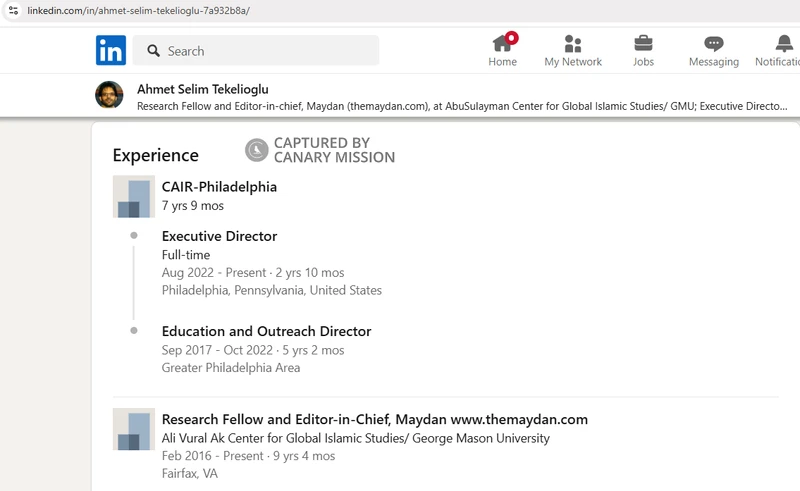Open the Notifications bell icon
Viewport: 800px width, 491px height.
[784, 43]
